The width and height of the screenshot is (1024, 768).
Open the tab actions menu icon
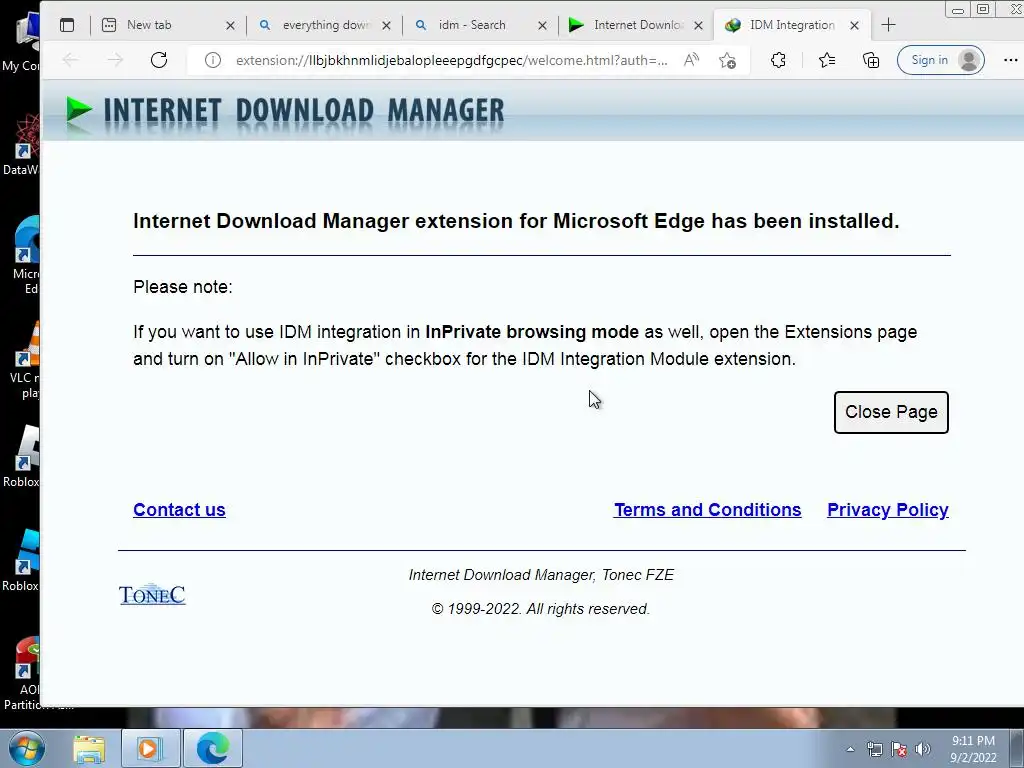click(67, 25)
